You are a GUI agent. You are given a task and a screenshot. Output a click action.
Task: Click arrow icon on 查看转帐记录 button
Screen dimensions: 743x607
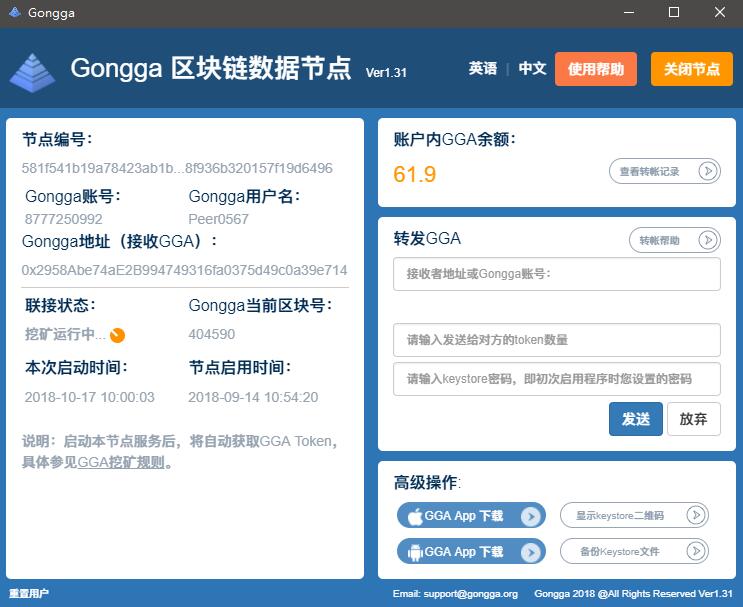708,171
